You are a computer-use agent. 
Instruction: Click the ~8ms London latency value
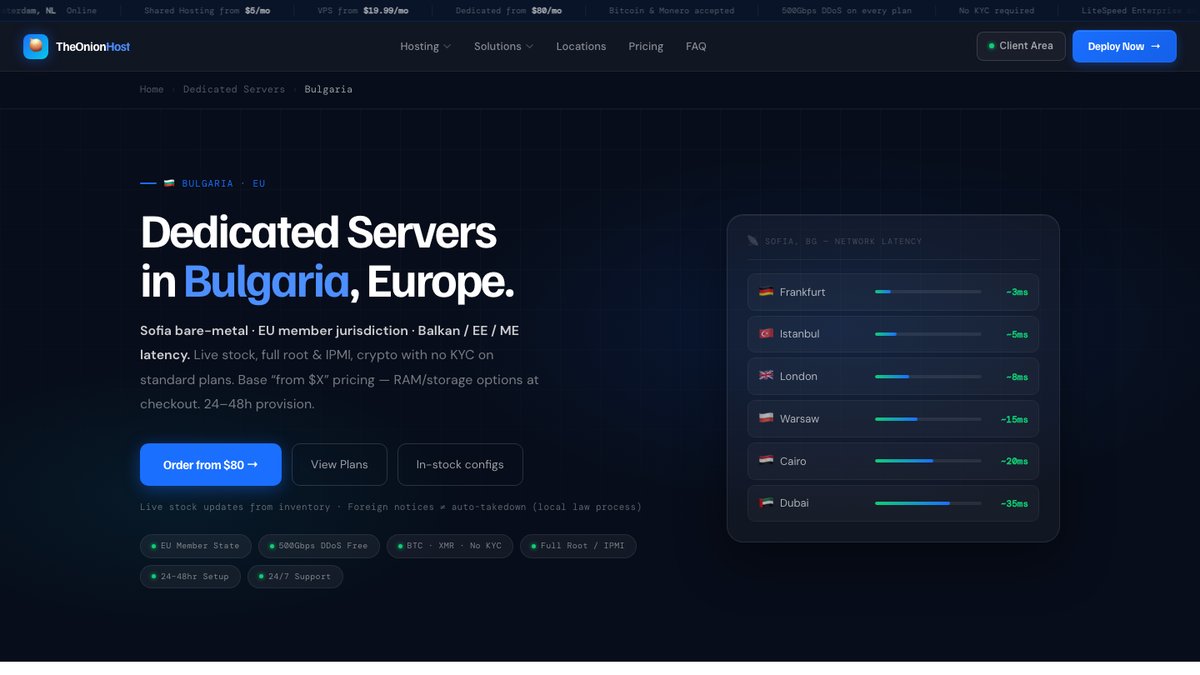(x=1017, y=376)
